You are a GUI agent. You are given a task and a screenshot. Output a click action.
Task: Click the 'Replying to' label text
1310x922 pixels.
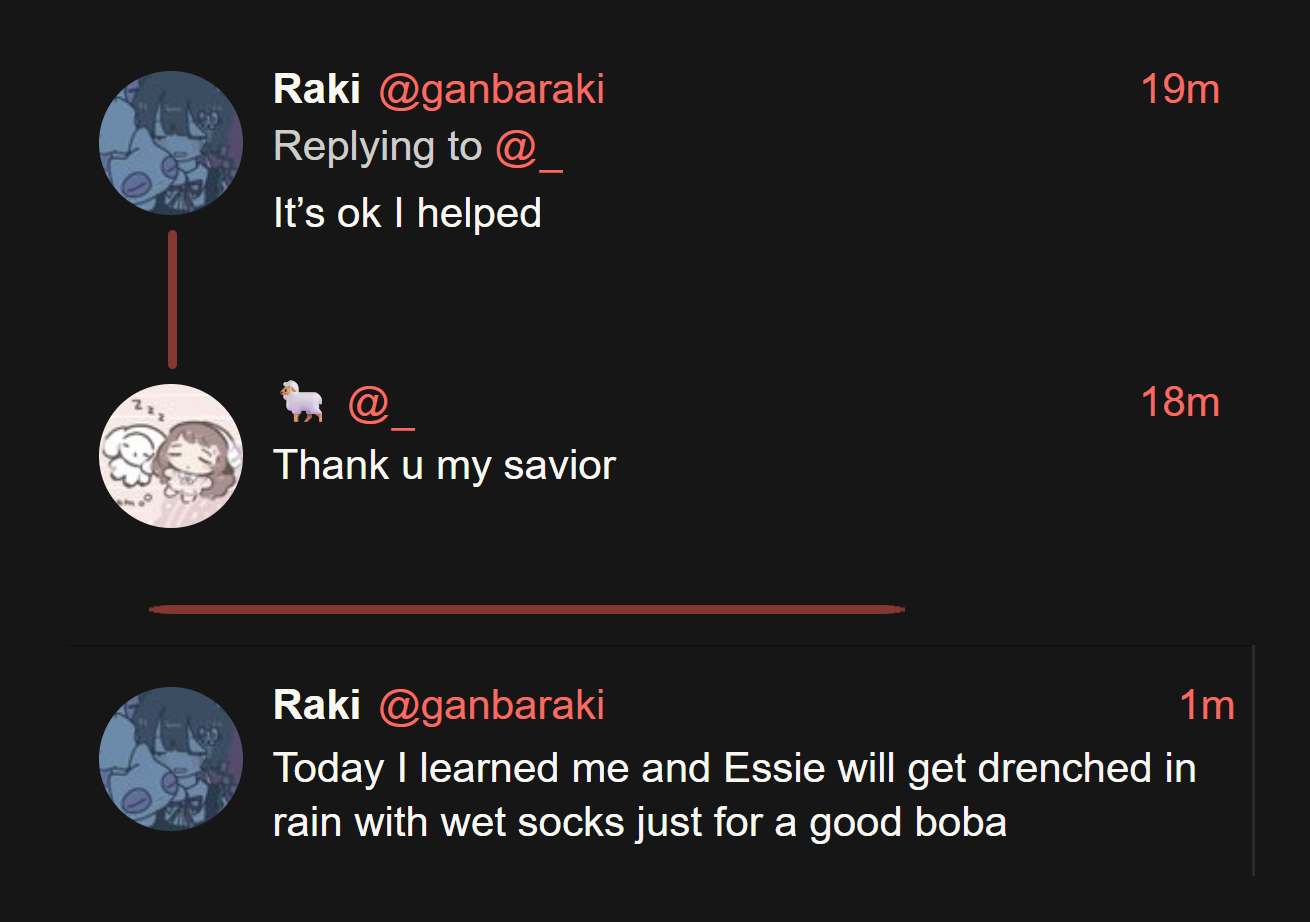click(378, 147)
